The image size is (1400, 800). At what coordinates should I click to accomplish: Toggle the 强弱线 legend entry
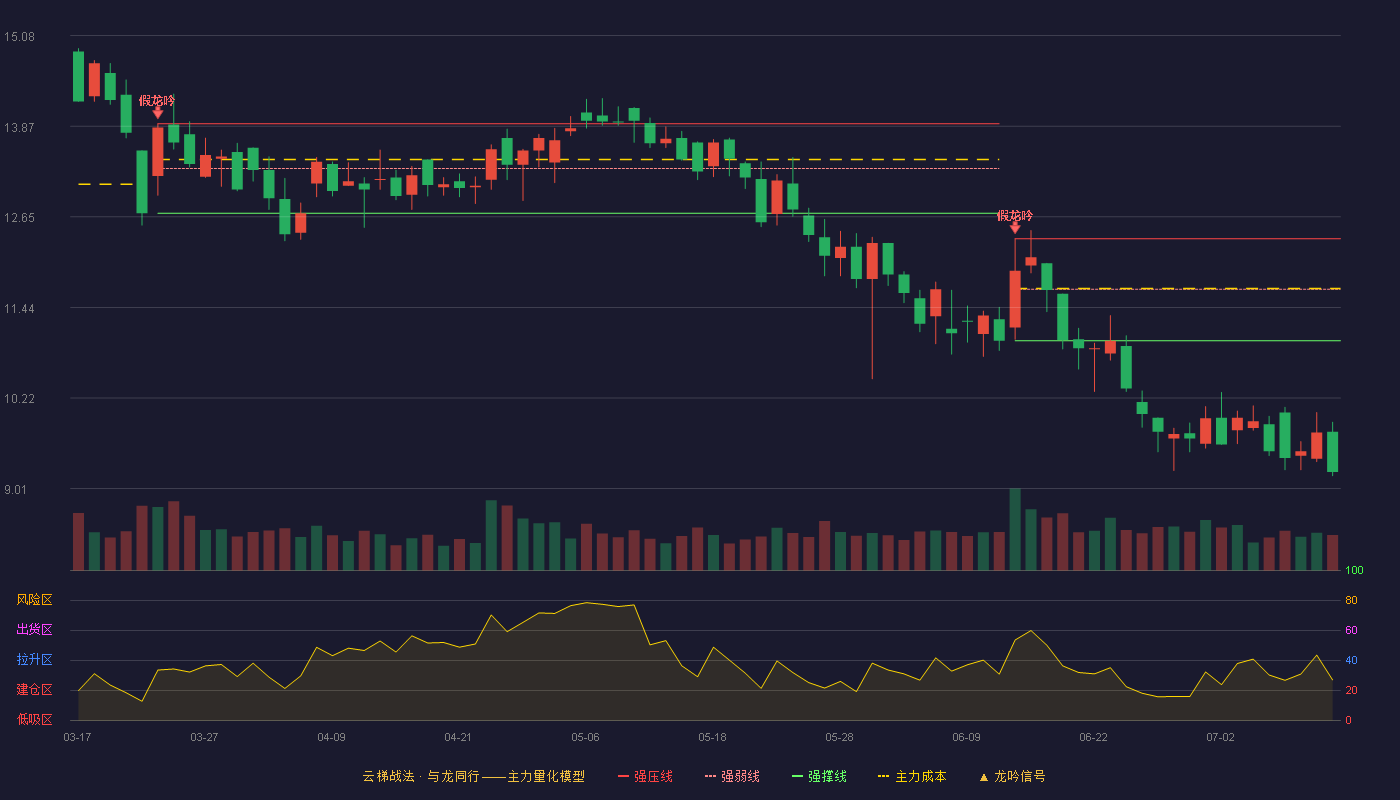coord(732,776)
